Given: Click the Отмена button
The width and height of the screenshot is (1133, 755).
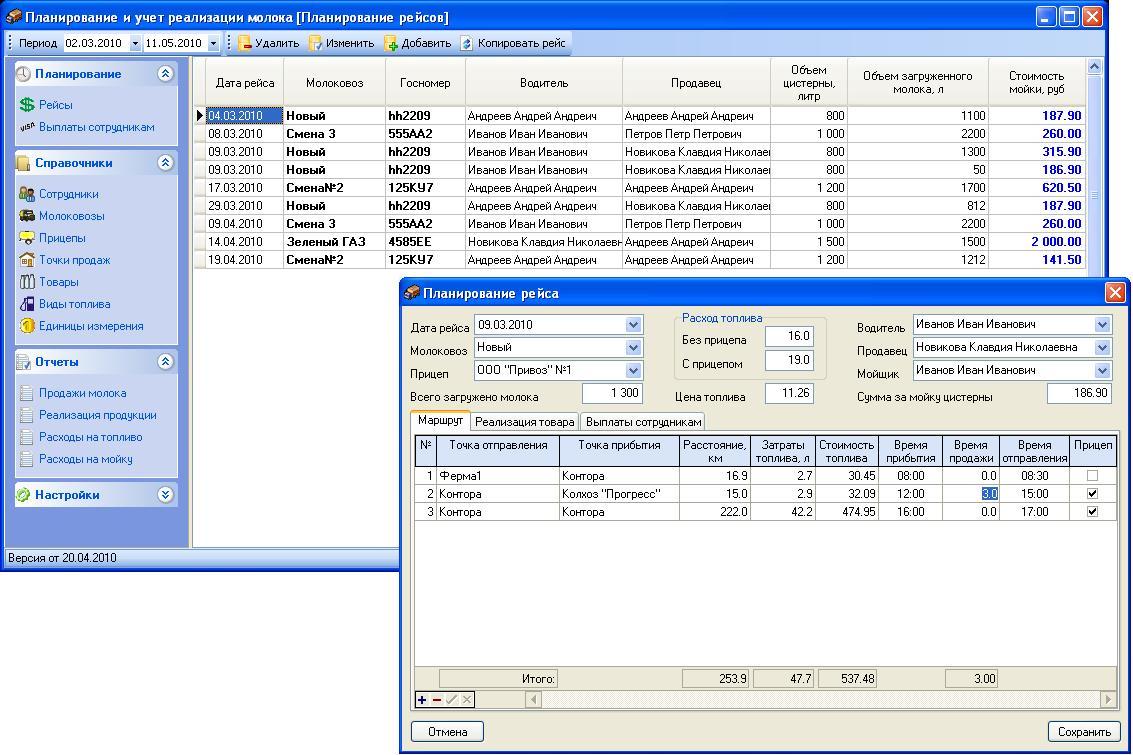Looking at the screenshot, I should click(447, 732).
